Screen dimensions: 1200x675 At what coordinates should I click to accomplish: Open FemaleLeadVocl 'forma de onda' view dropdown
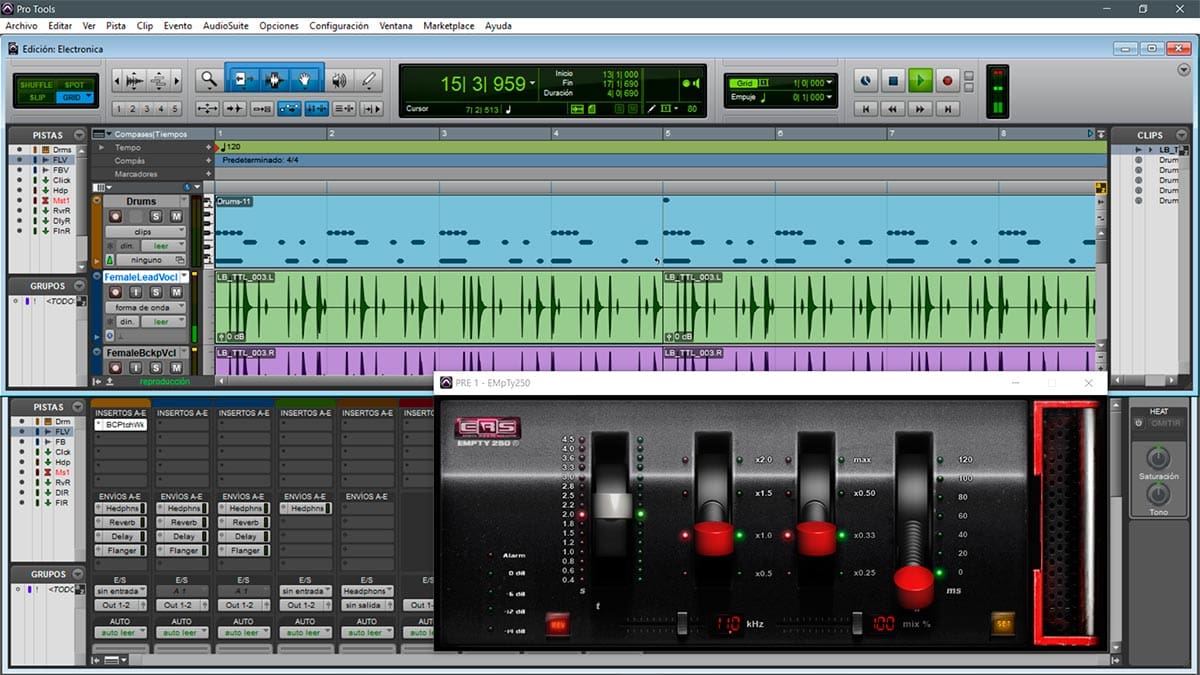tap(145, 307)
